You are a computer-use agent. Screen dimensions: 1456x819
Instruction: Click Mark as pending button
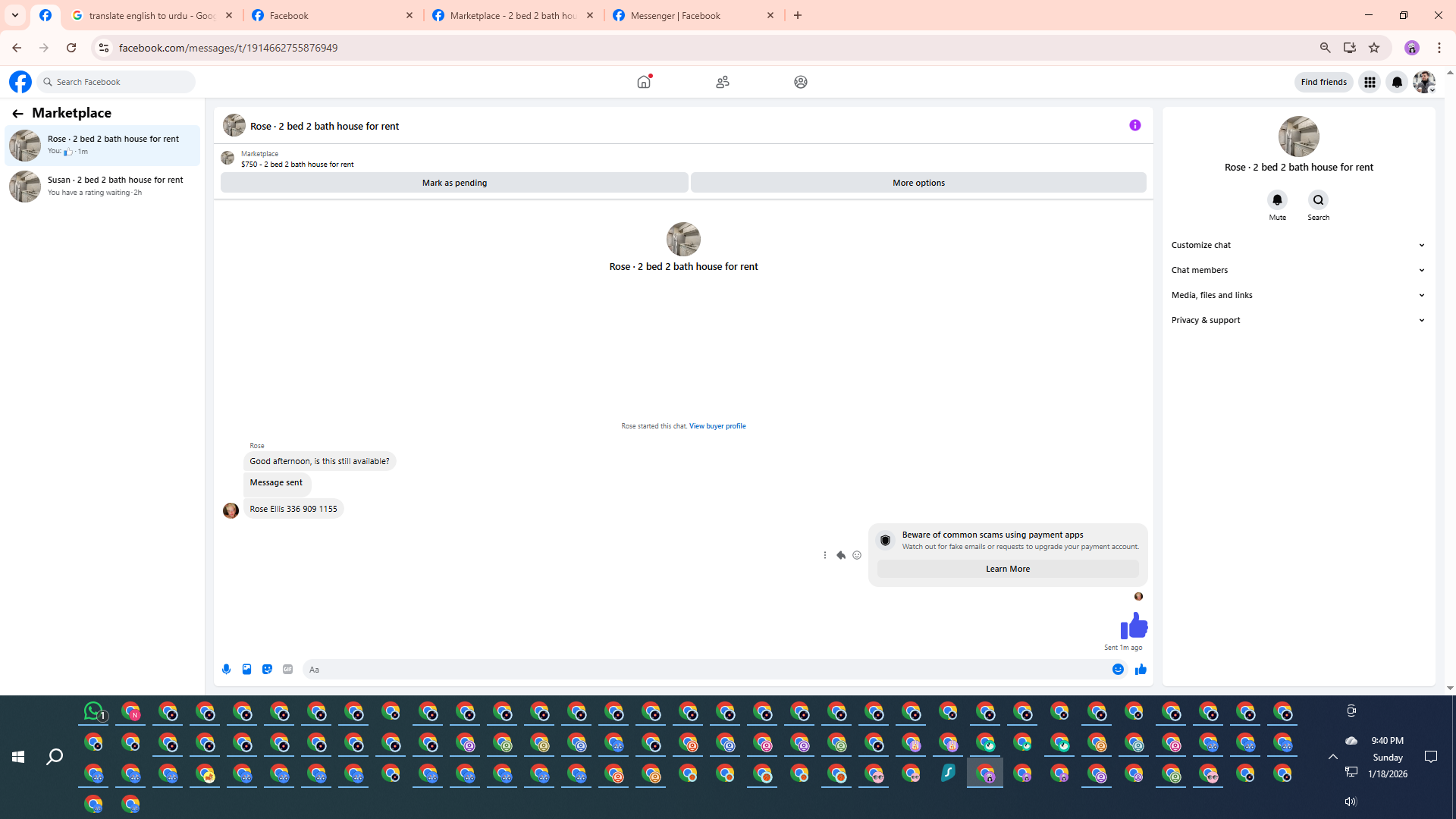click(x=454, y=183)
